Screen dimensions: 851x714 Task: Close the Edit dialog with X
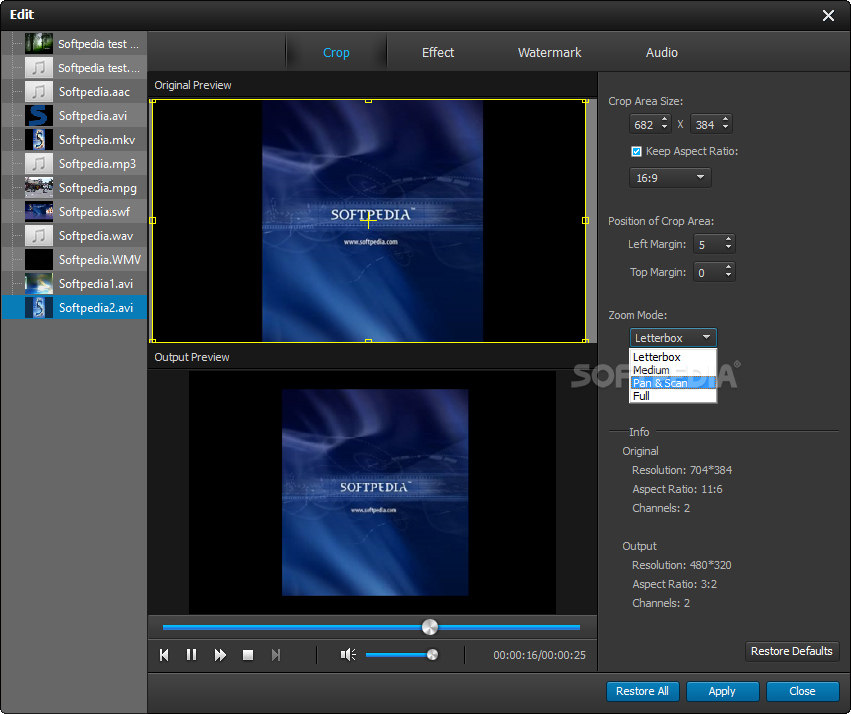click(828, 15)
